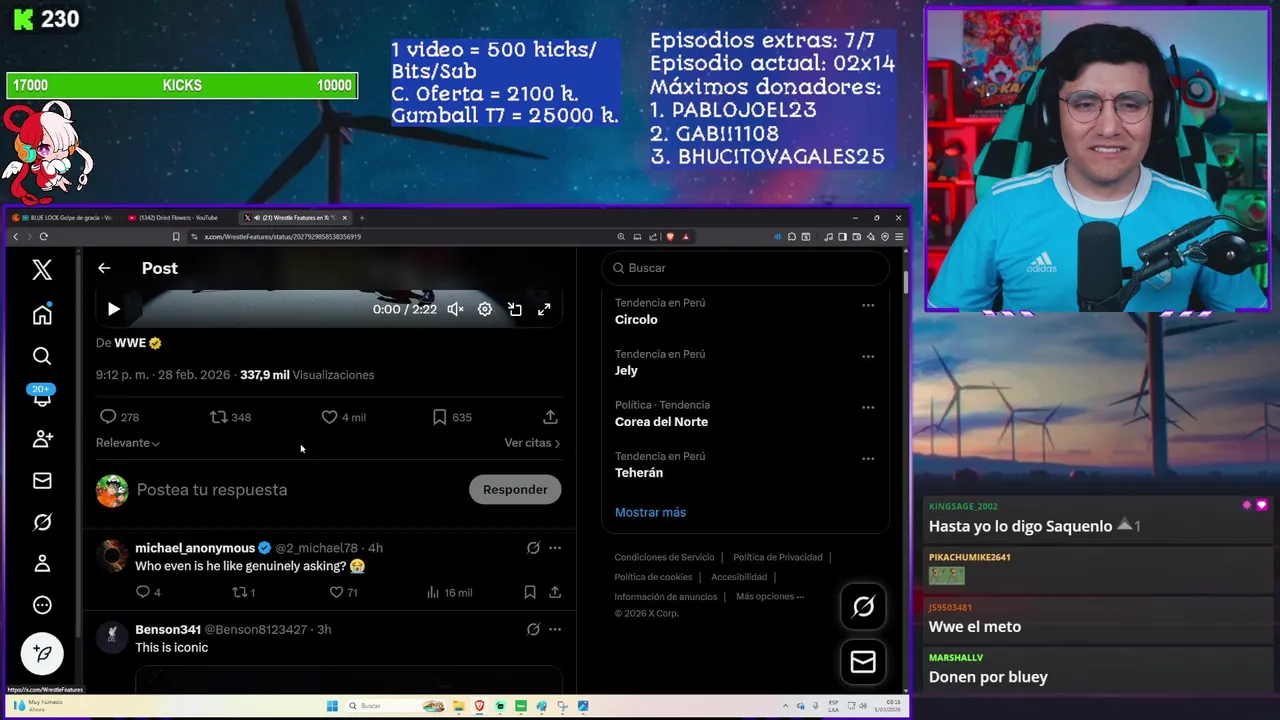Screen dimensions: 1280x720
Task: Go to Home in X sidebar
Action: pos(42,315)
